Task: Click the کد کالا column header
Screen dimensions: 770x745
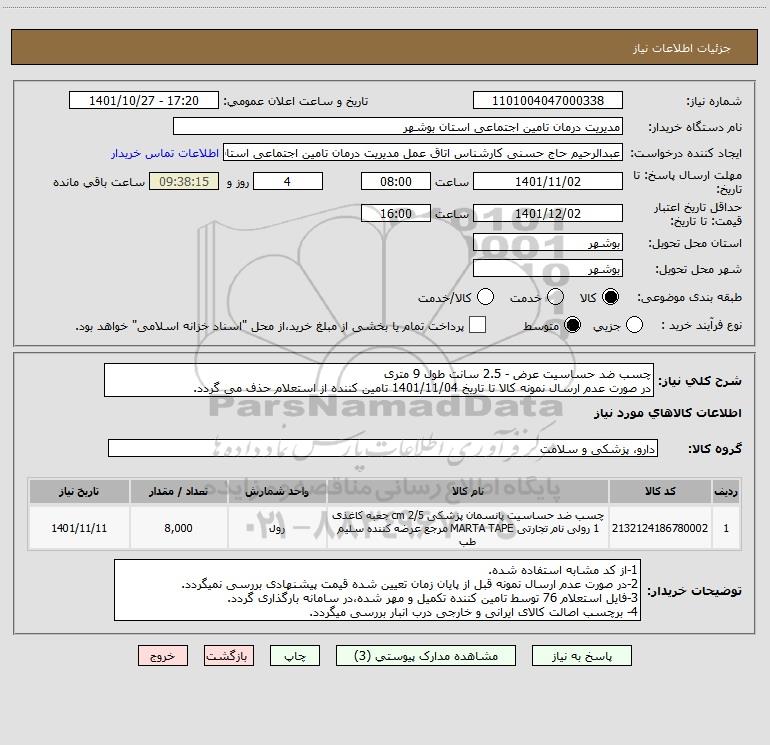Action: [660, 492]
